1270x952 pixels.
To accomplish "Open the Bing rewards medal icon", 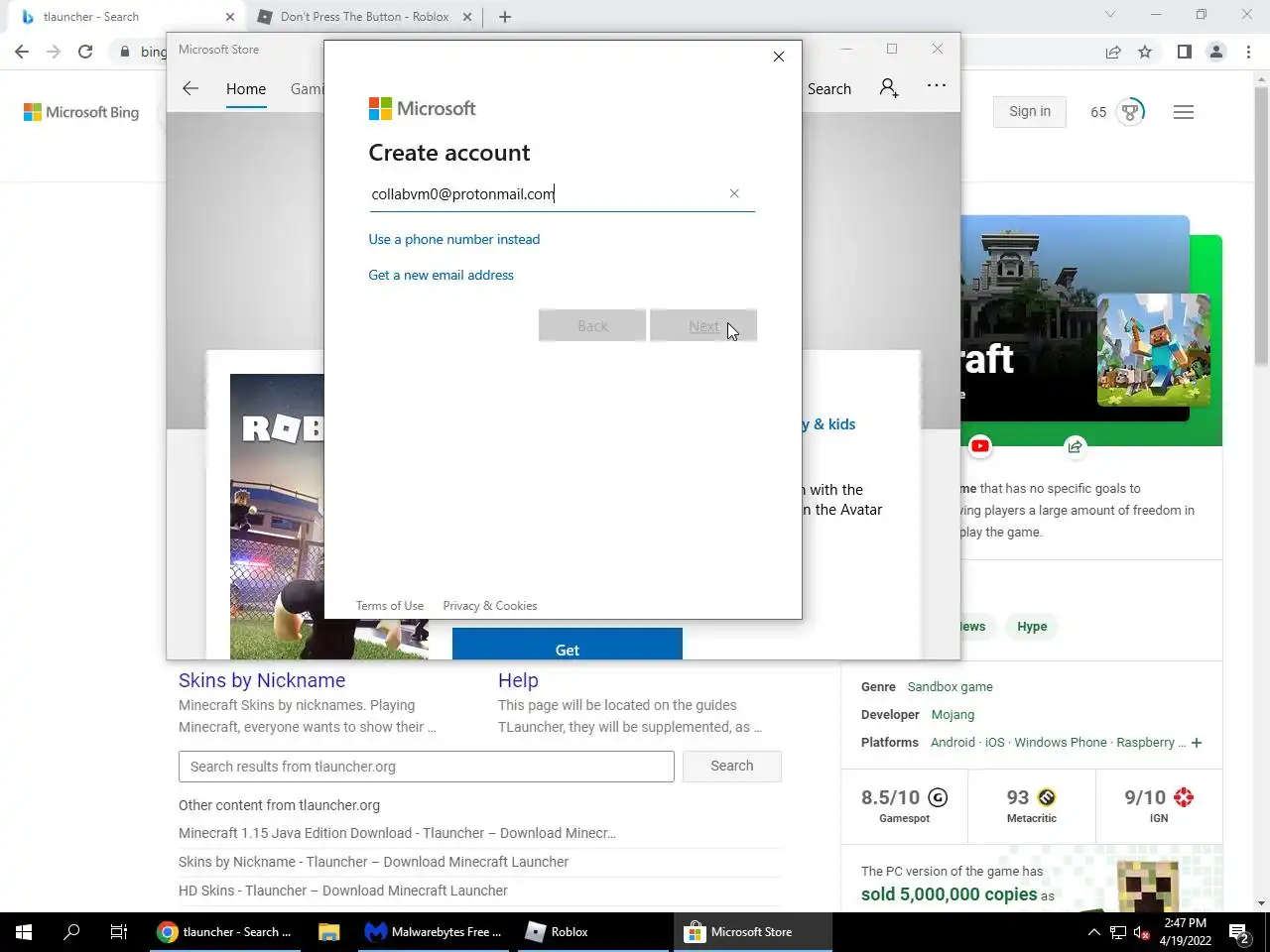I will click(1130, 112).
